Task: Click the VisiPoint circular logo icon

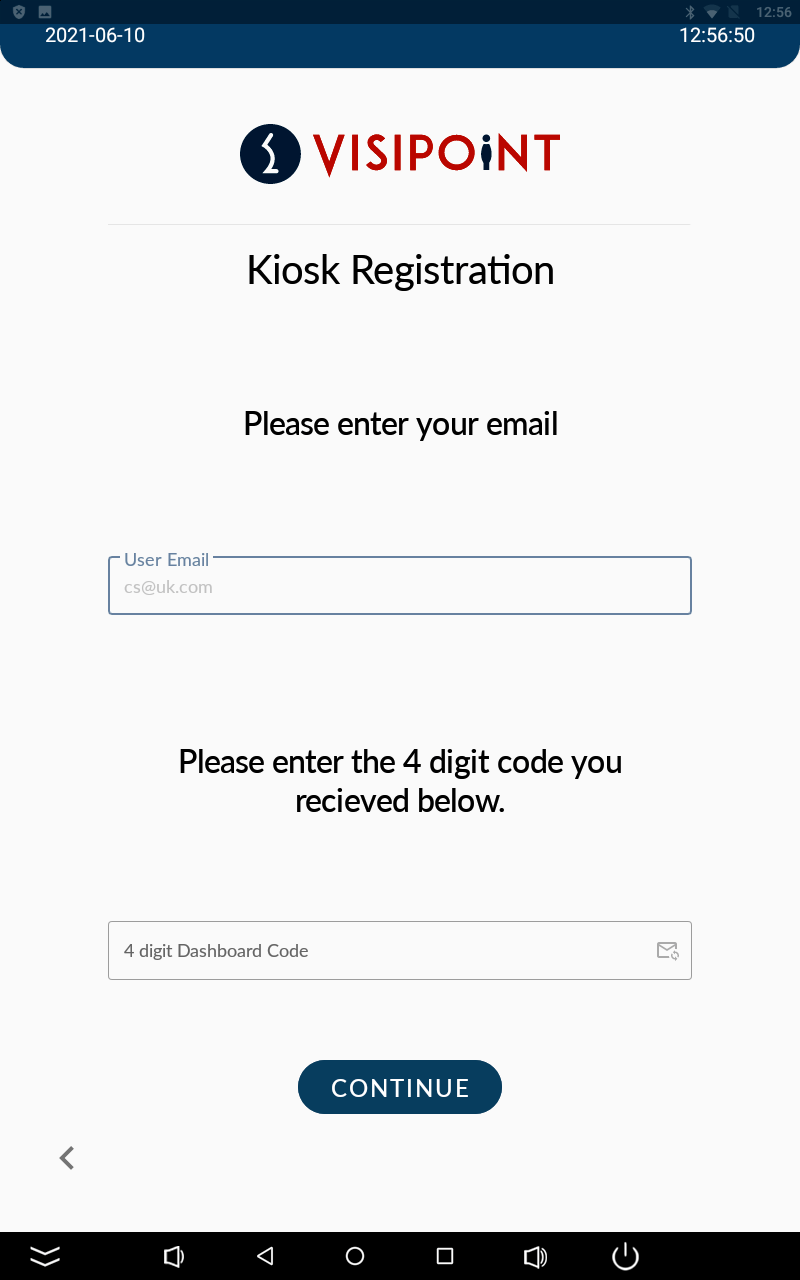Action: coord(270,154)
